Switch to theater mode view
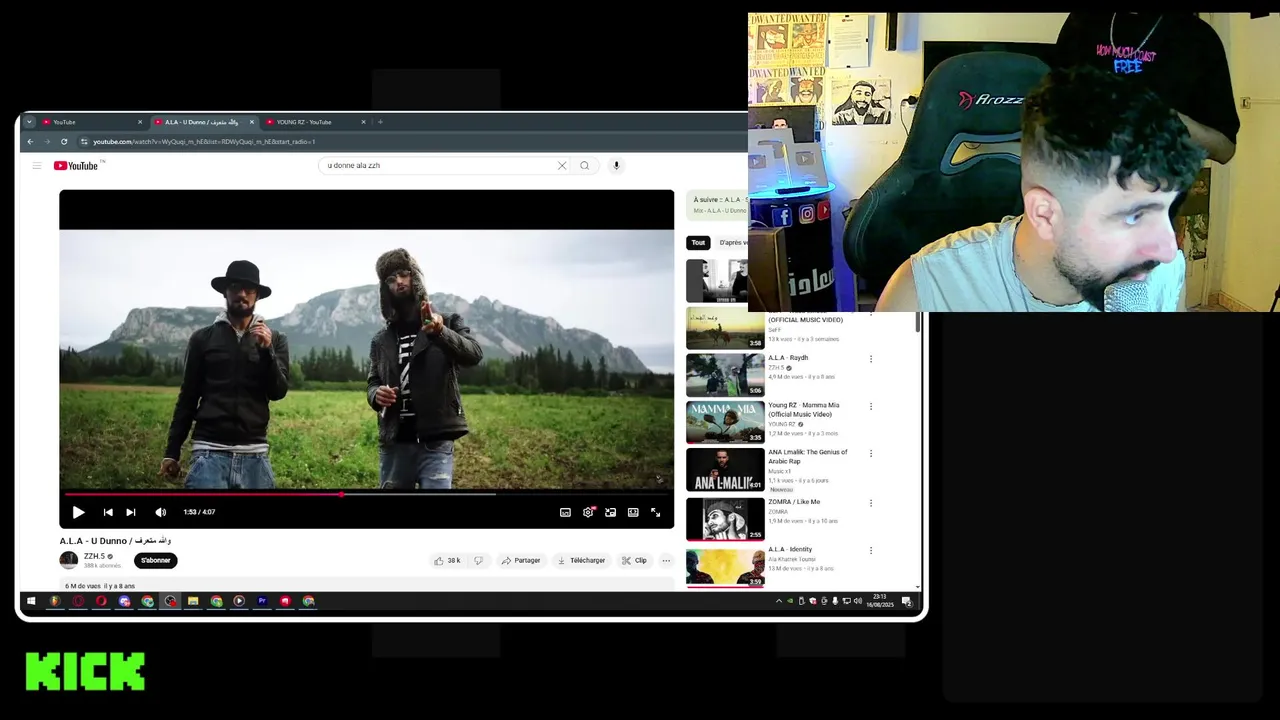The height and width of the screenshot is (720, 1280). pyautogui.click(x=633, y=512)
